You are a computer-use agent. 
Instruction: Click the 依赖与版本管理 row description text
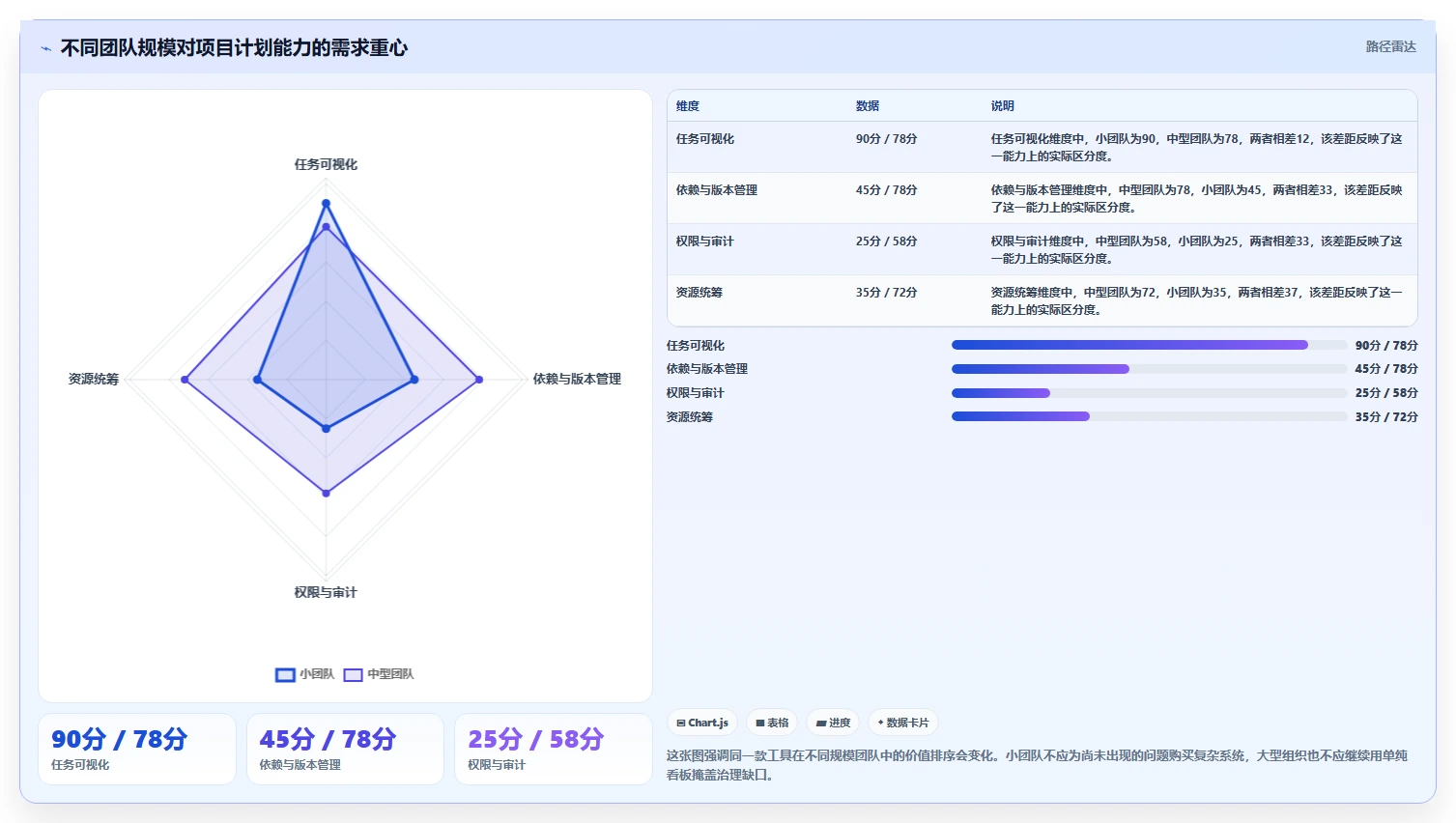[x=1196, y=199]
